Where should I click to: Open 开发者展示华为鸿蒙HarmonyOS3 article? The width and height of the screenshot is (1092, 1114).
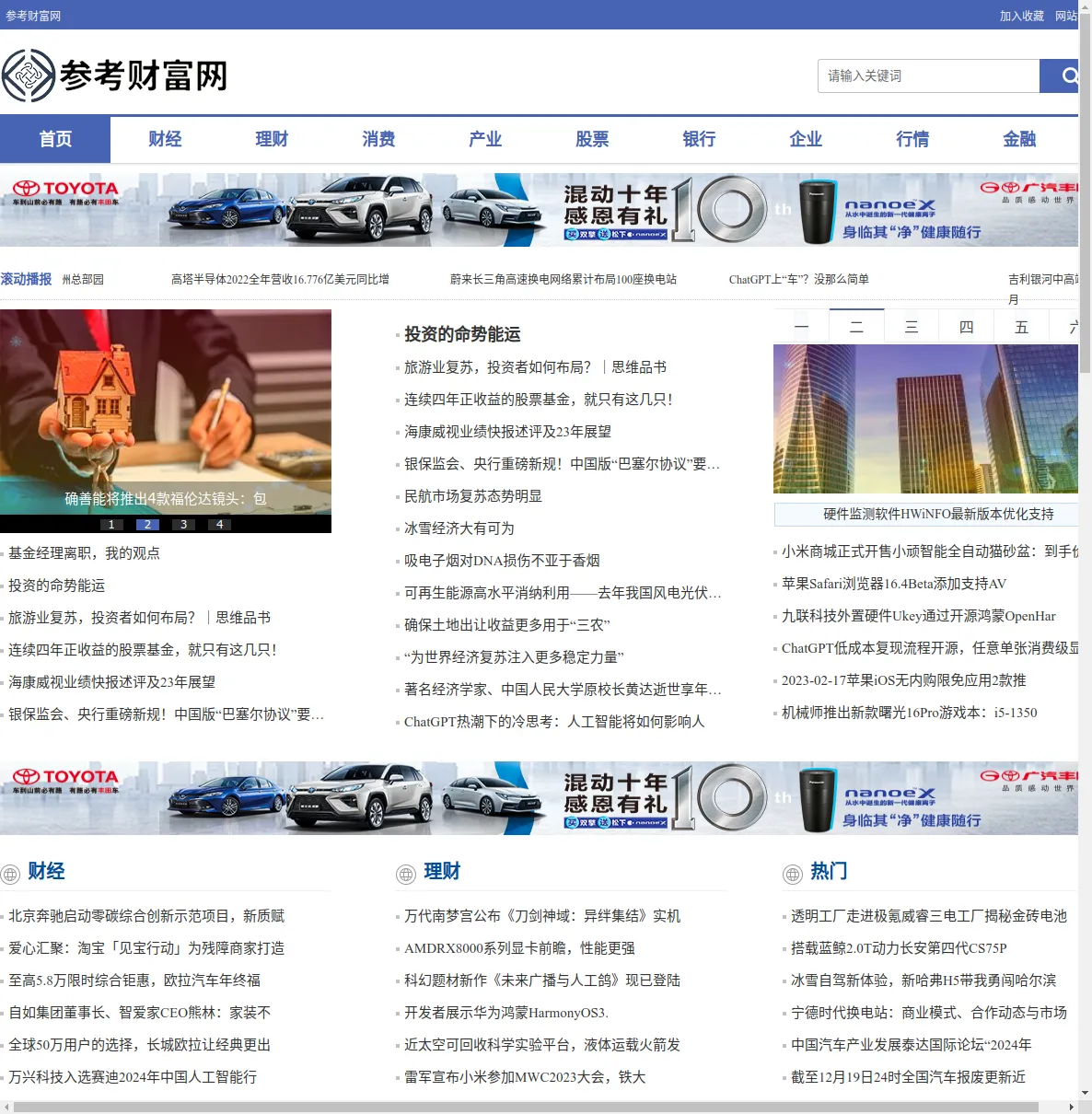click(x=506, y=1013)
